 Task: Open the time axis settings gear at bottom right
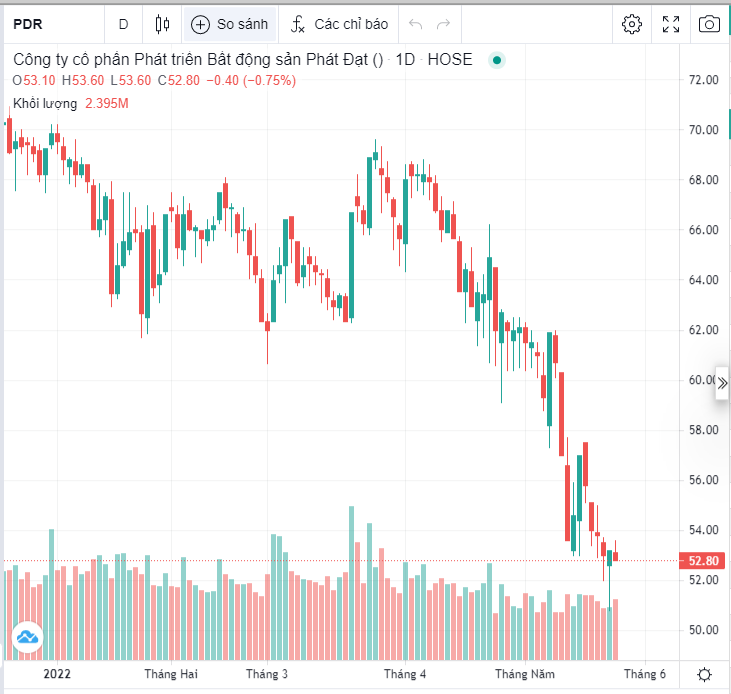(704, 674)
